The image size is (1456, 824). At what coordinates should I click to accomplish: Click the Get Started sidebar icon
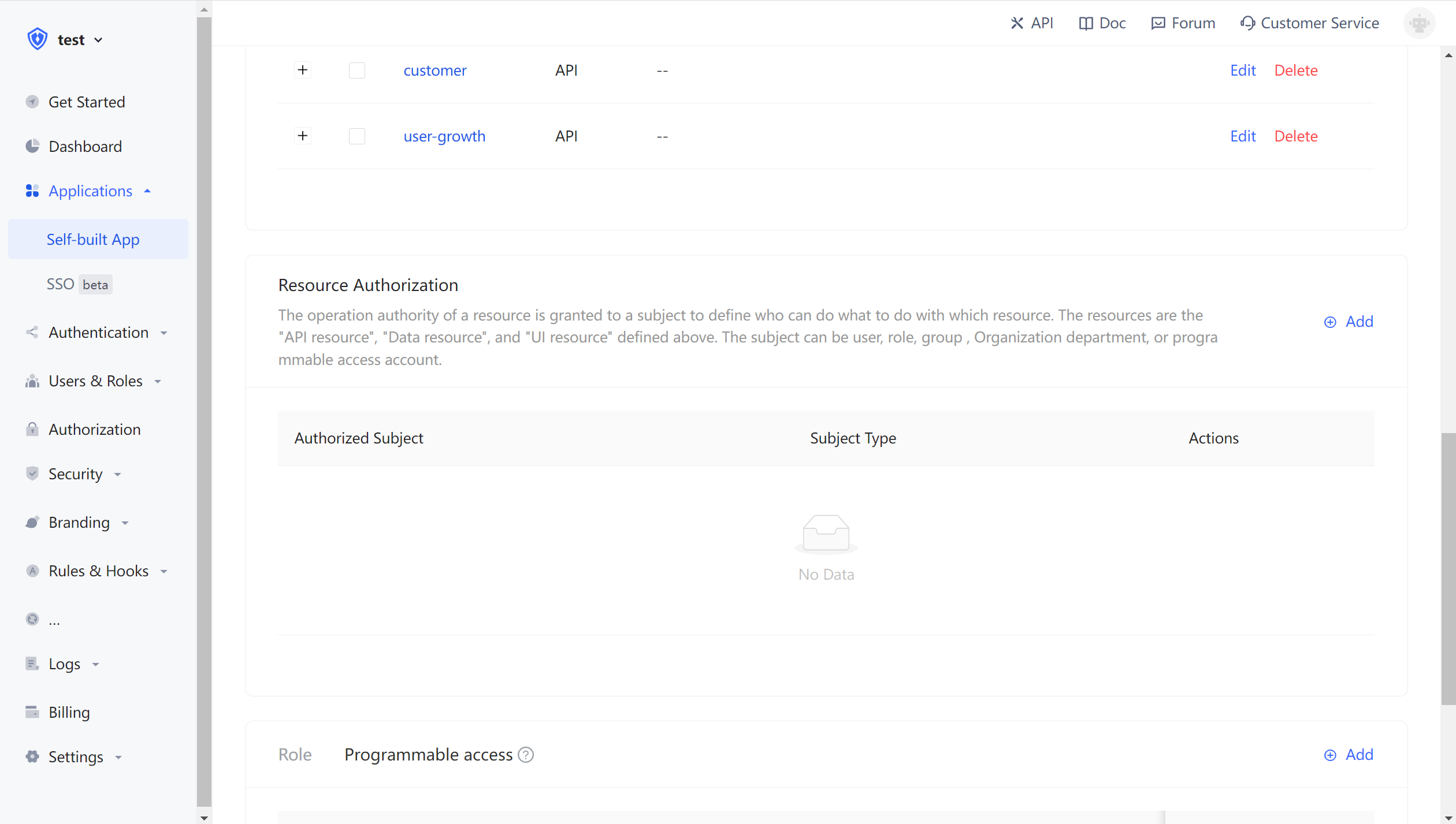pos(32,102)
